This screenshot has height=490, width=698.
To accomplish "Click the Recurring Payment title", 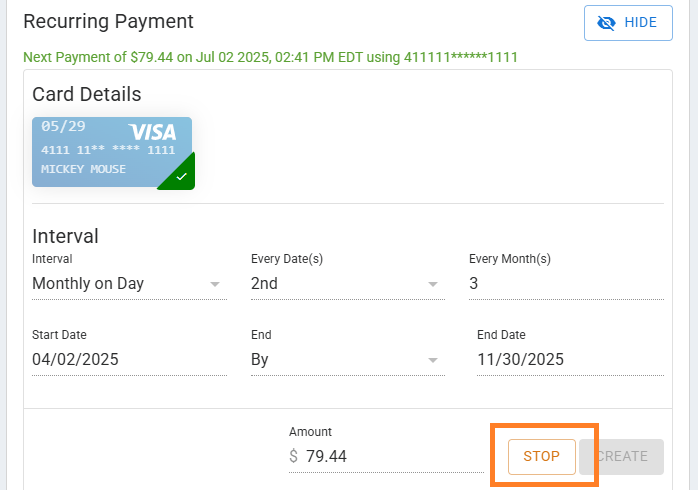I will click(108, 21).
